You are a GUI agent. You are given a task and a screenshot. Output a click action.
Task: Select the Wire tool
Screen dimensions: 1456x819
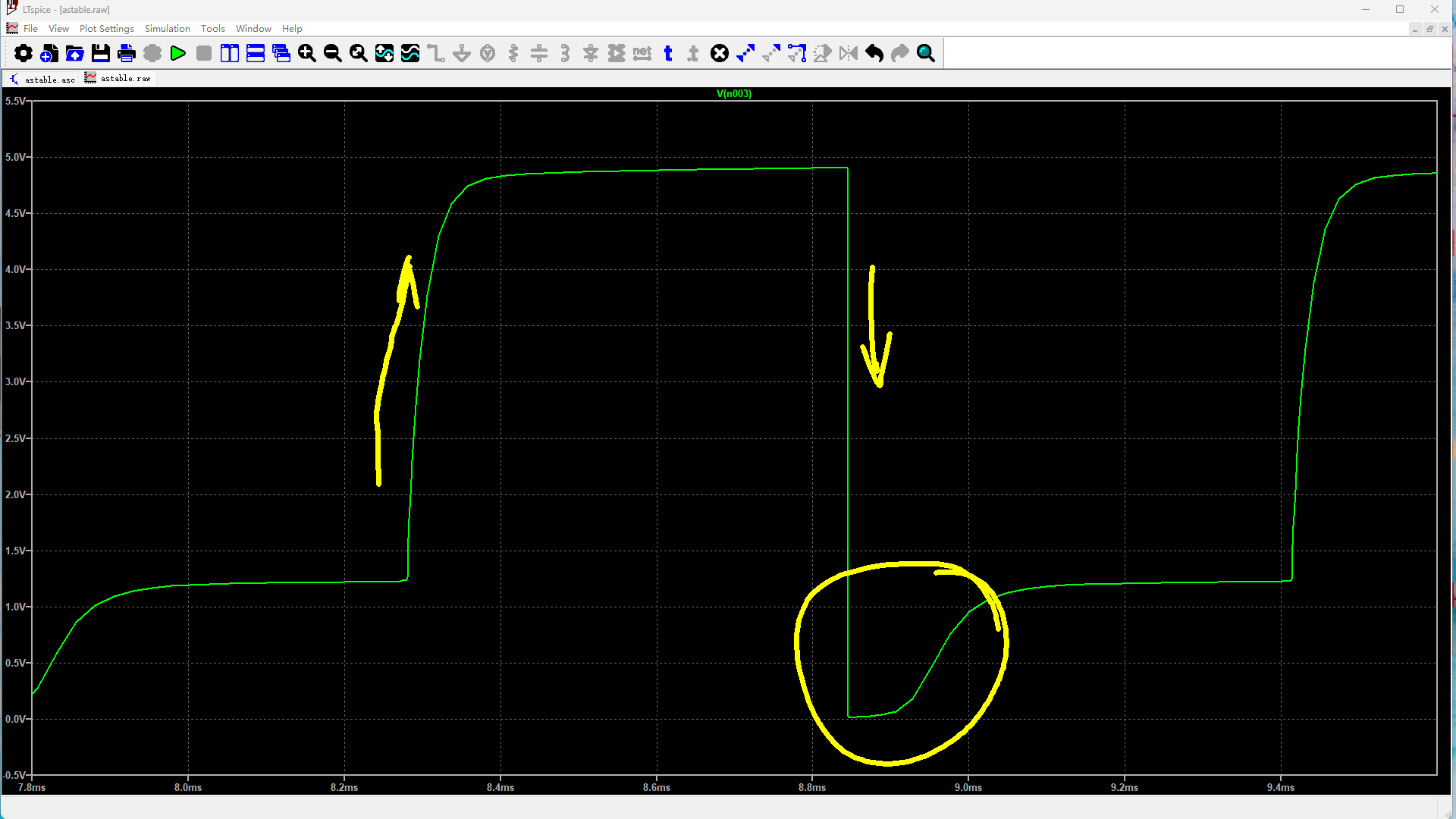(436, 53)
